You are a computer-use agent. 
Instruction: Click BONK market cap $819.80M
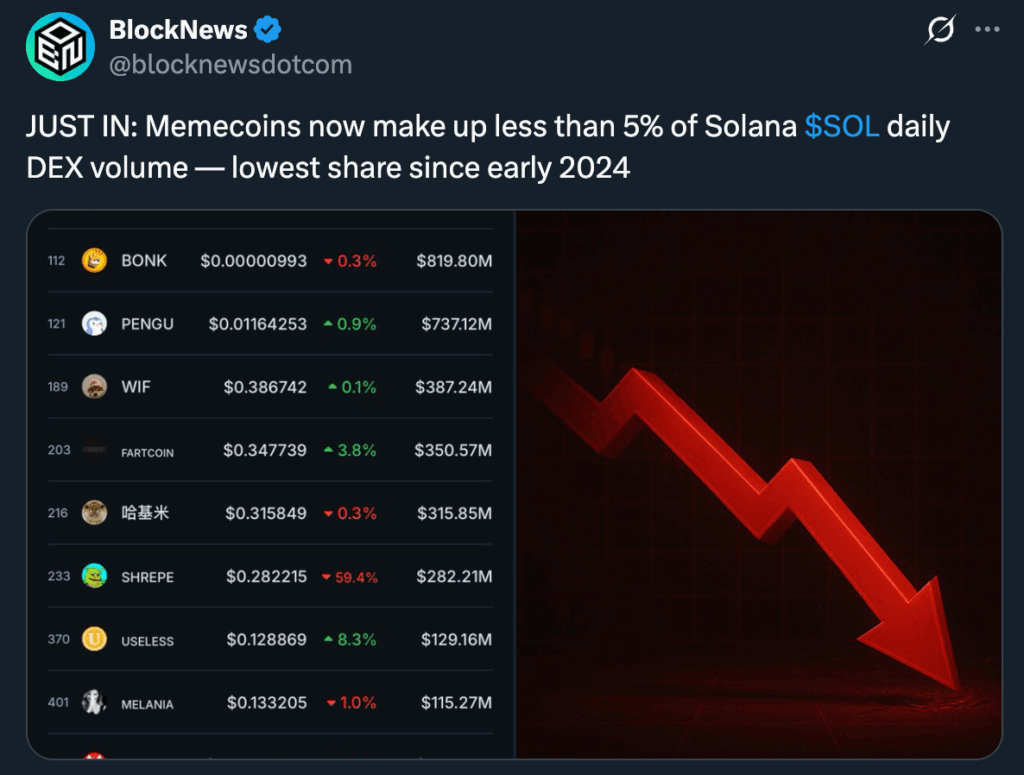tap(454, 261)
